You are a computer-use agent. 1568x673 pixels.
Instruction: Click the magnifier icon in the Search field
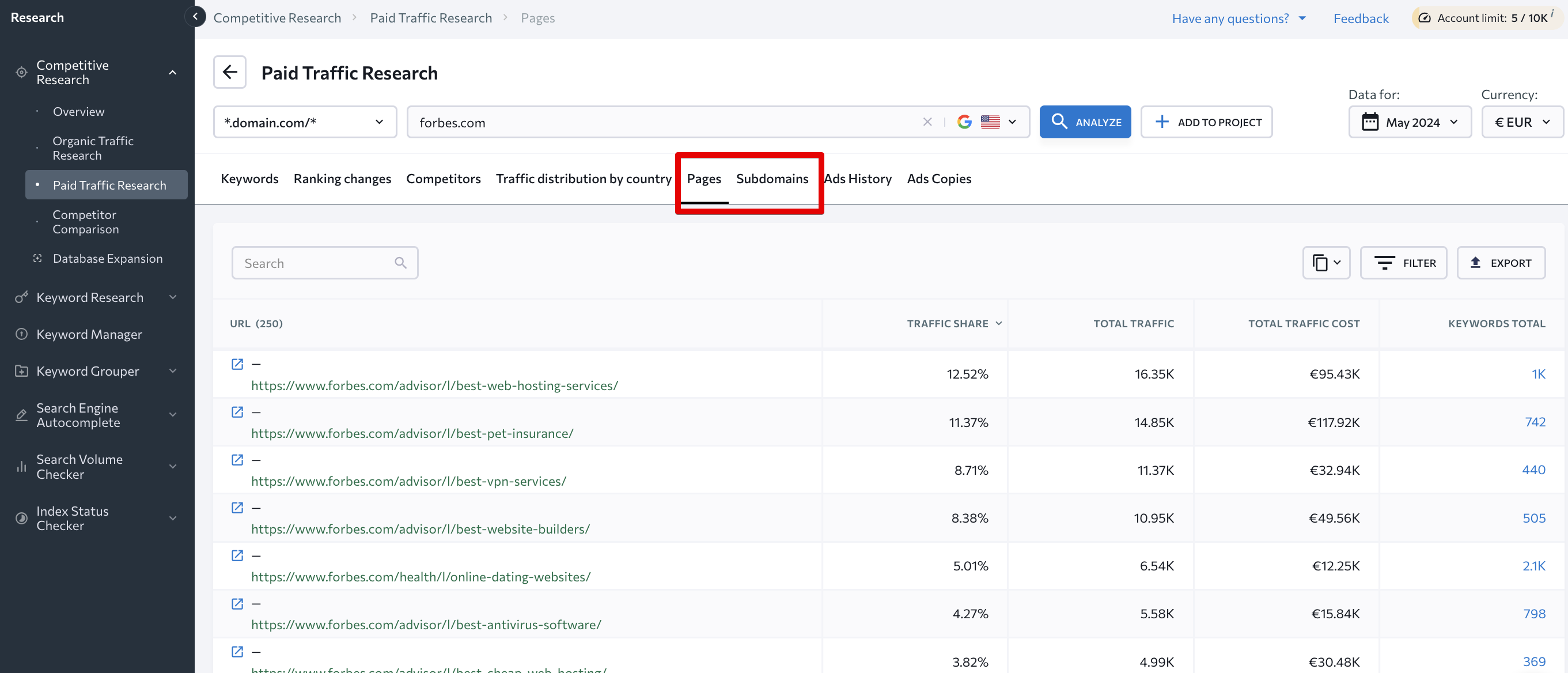(400, 263)
